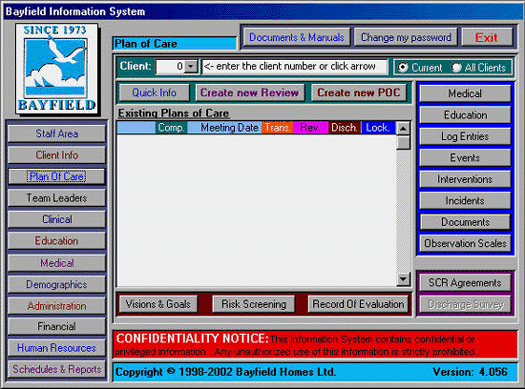Open Schedules & Reports section
This screenshot has width=525, height=389.
coord(57,369)
